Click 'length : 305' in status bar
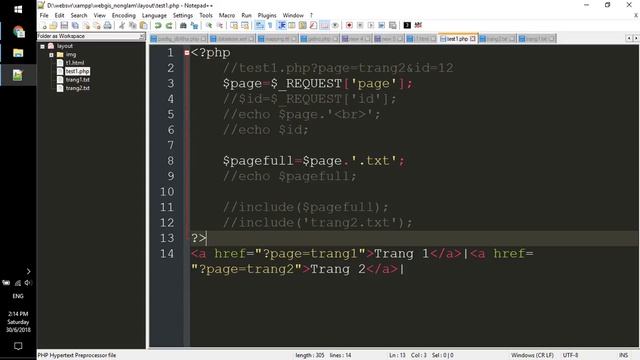Image resolution: width=640 pixels, height=360 pixels. (310, 356)
